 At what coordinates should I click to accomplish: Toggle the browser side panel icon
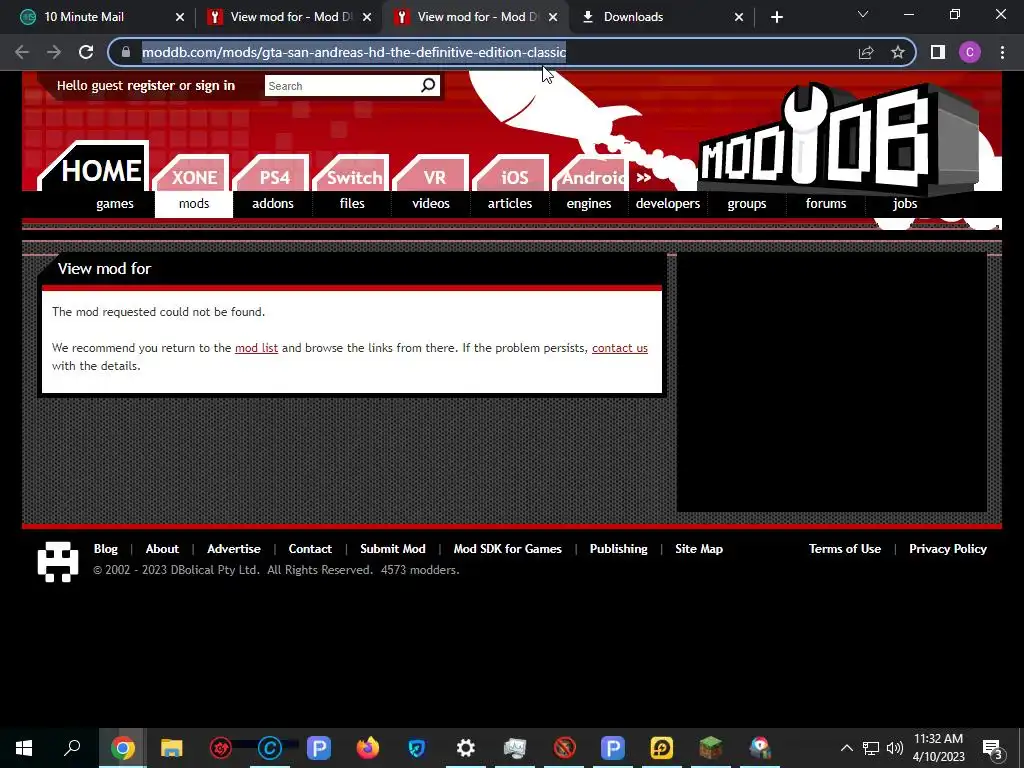(x=938, y=52)
